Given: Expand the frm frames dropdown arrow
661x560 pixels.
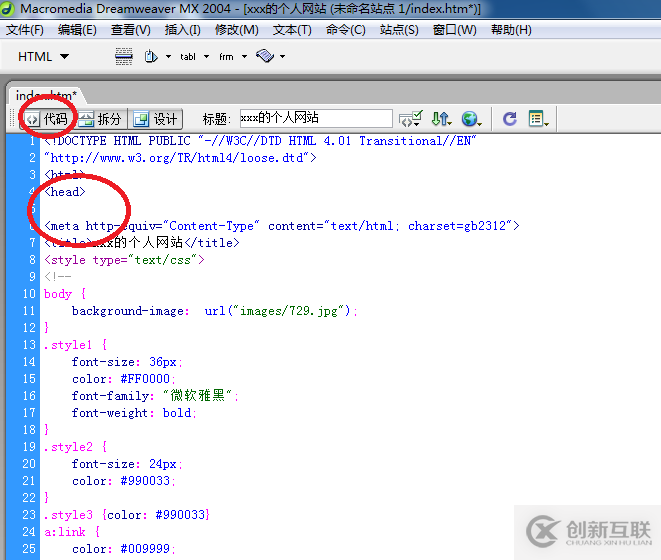Looking at the screenshot, I should [244, 57].
